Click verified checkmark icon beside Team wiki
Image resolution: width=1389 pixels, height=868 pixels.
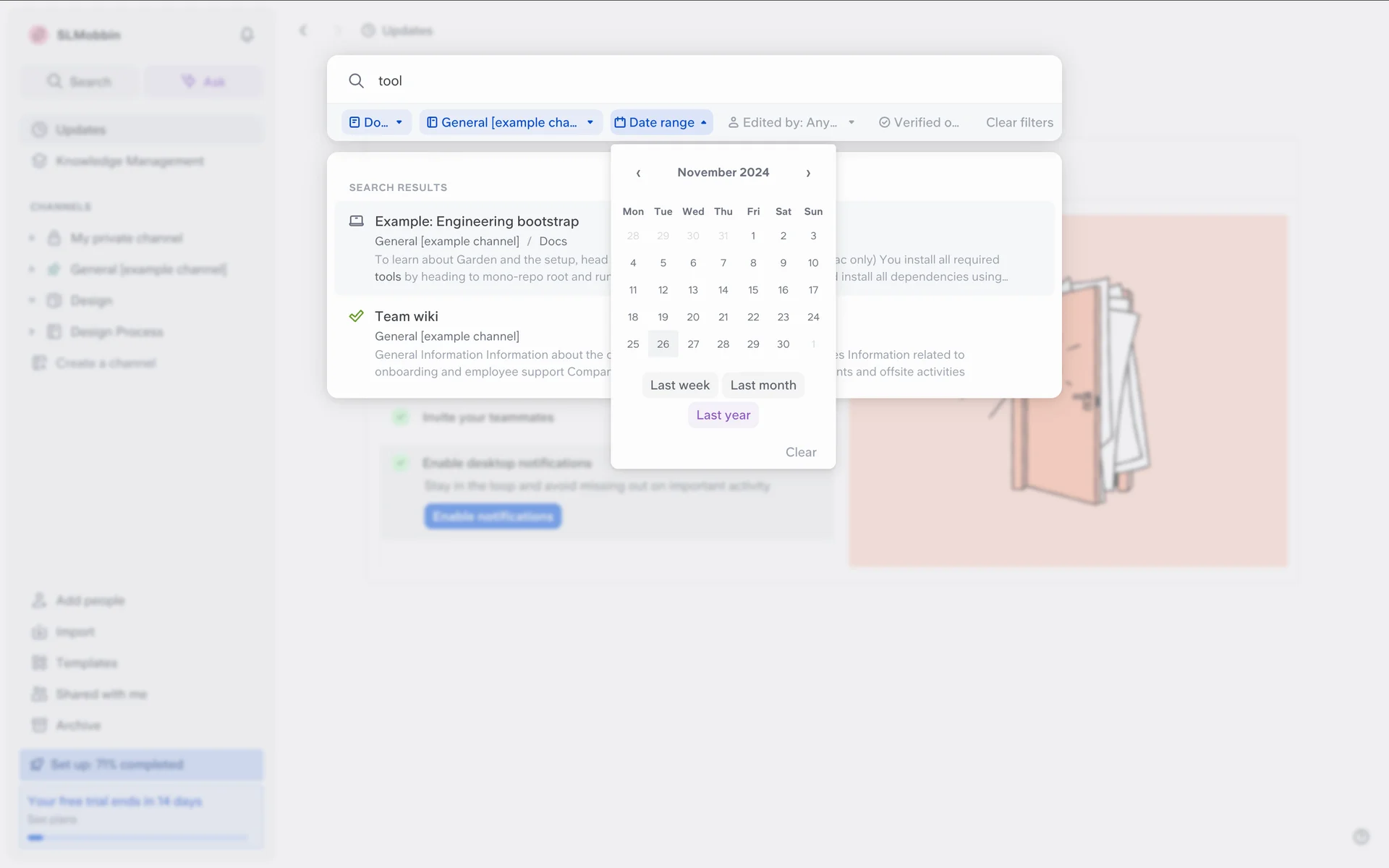[x=357, y=316]
